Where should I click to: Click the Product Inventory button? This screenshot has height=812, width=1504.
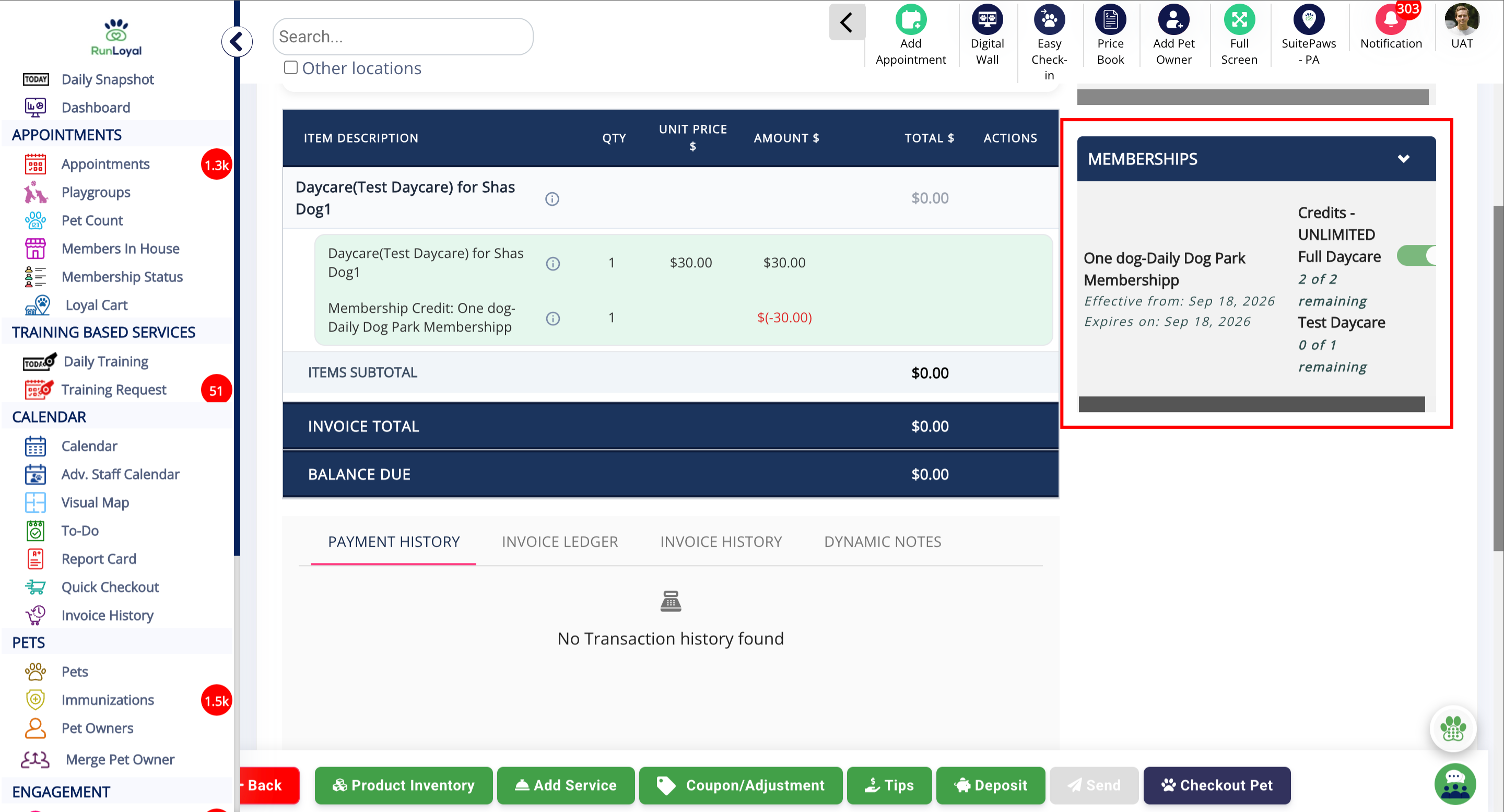point(404,785)
